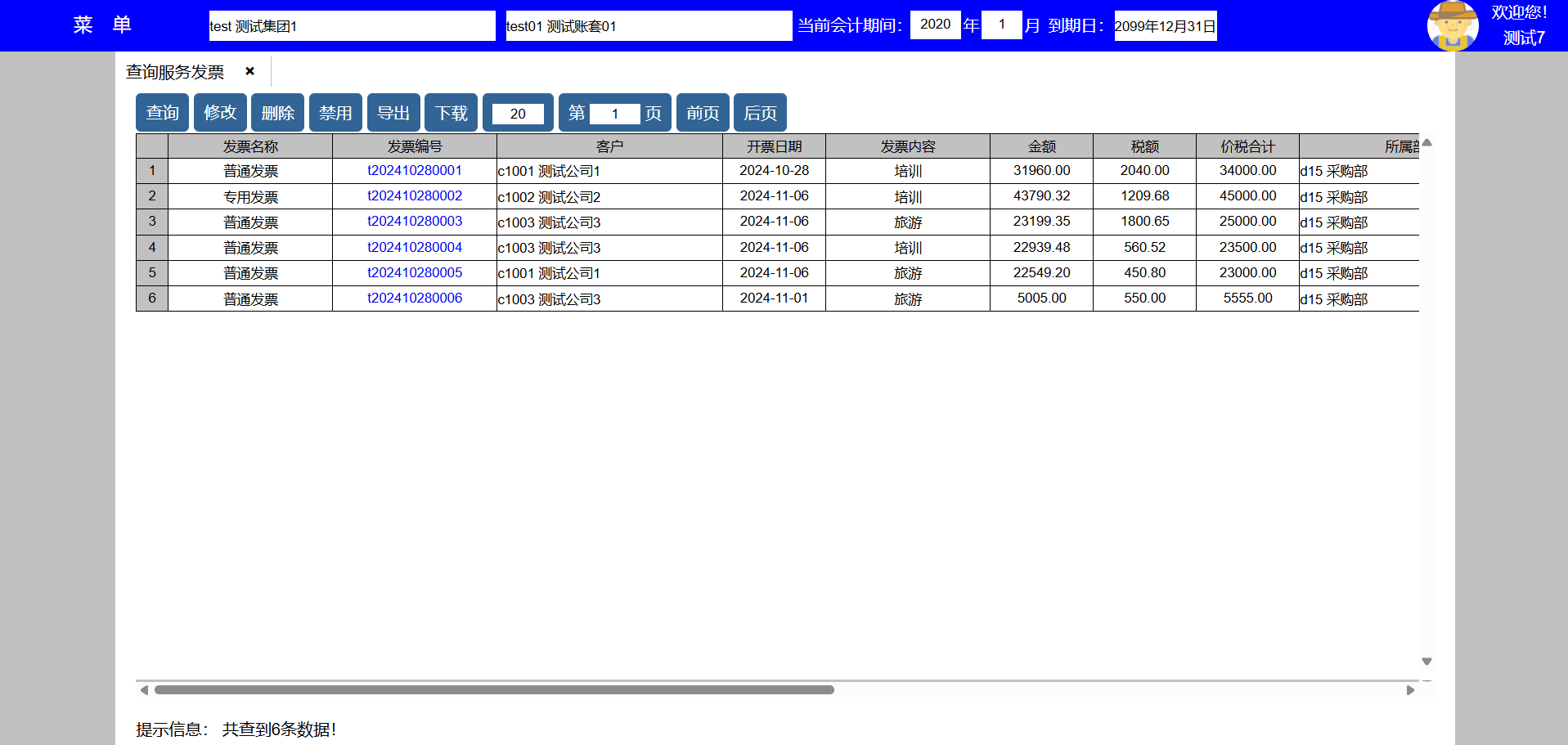The image size is (1568, 745).
Task: Click the user avatar icon
Action: click(x=1452, y=25)
